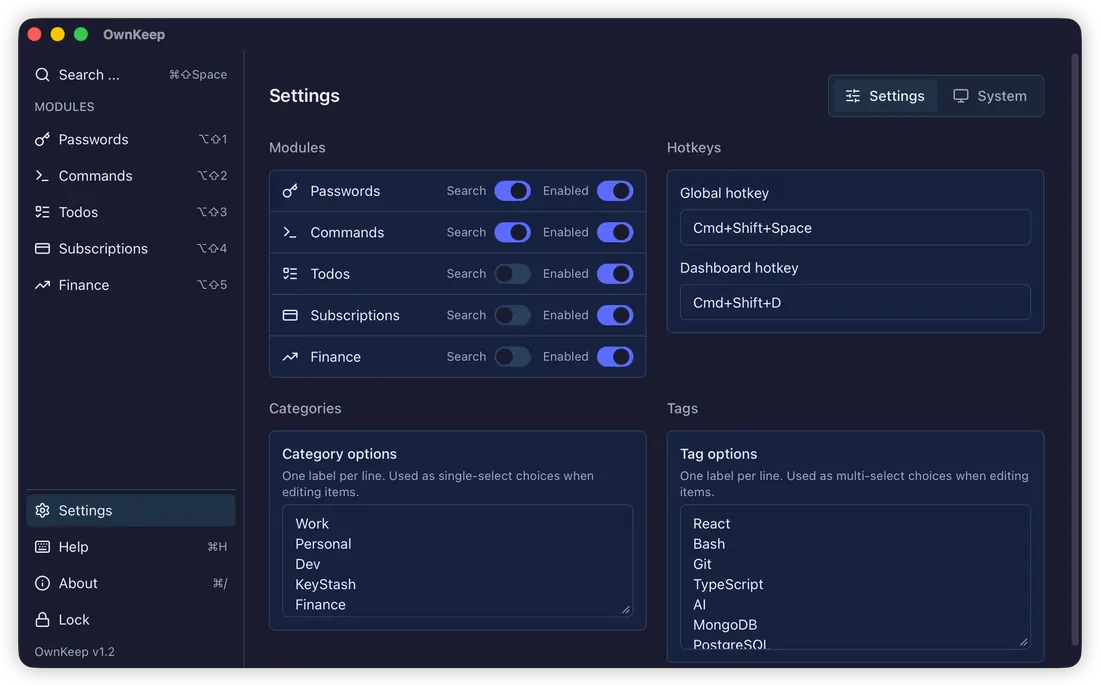1100x686 pixels.
Task: Click inside the Category options textarea
Action: tap(457, 561)
